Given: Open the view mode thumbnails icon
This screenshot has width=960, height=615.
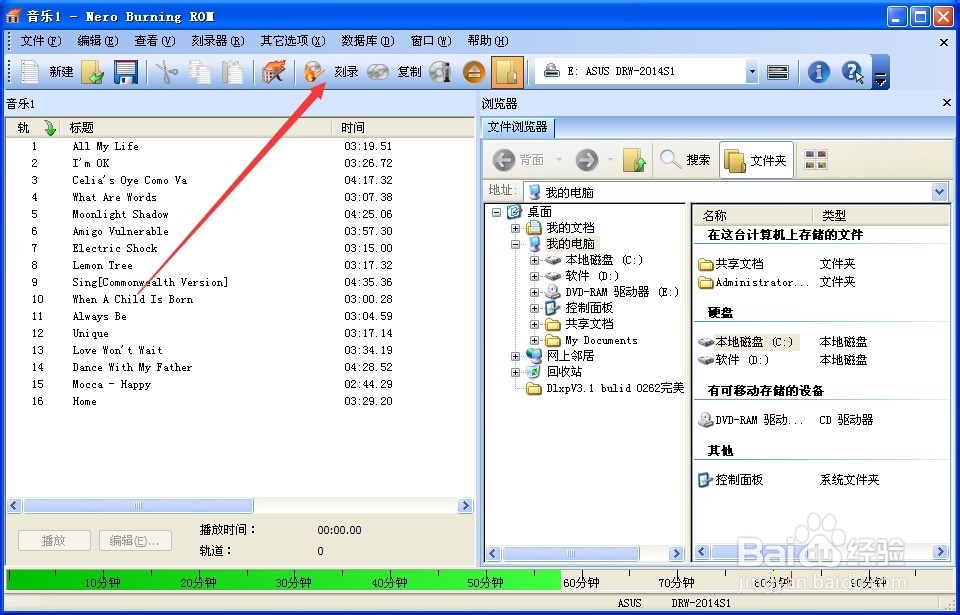Looking at the screenshot, I should pos(816,160).
